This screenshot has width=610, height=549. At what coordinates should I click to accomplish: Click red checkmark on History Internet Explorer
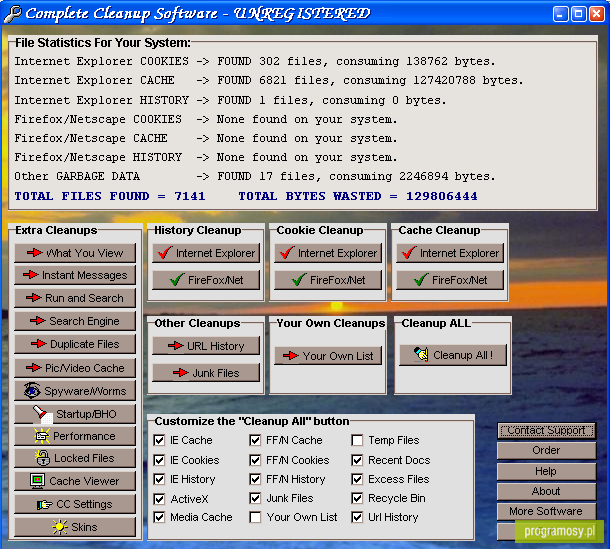(165, 253)
